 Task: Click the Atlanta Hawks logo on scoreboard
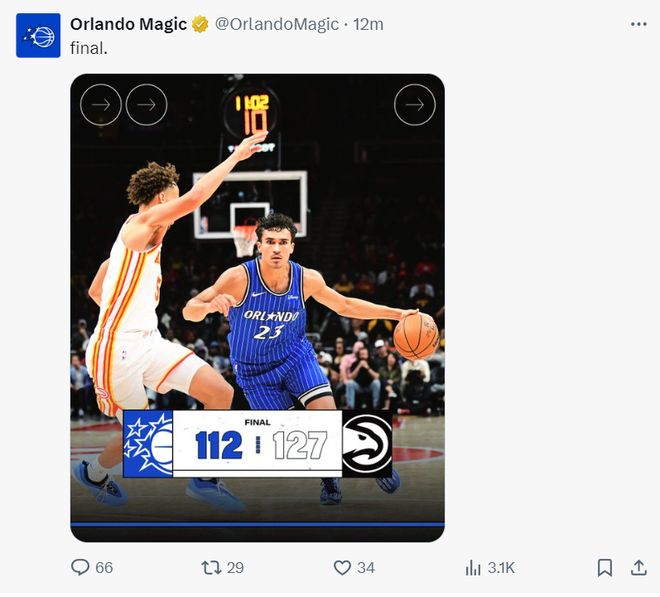pyautogui.click(x=367, y=443)
